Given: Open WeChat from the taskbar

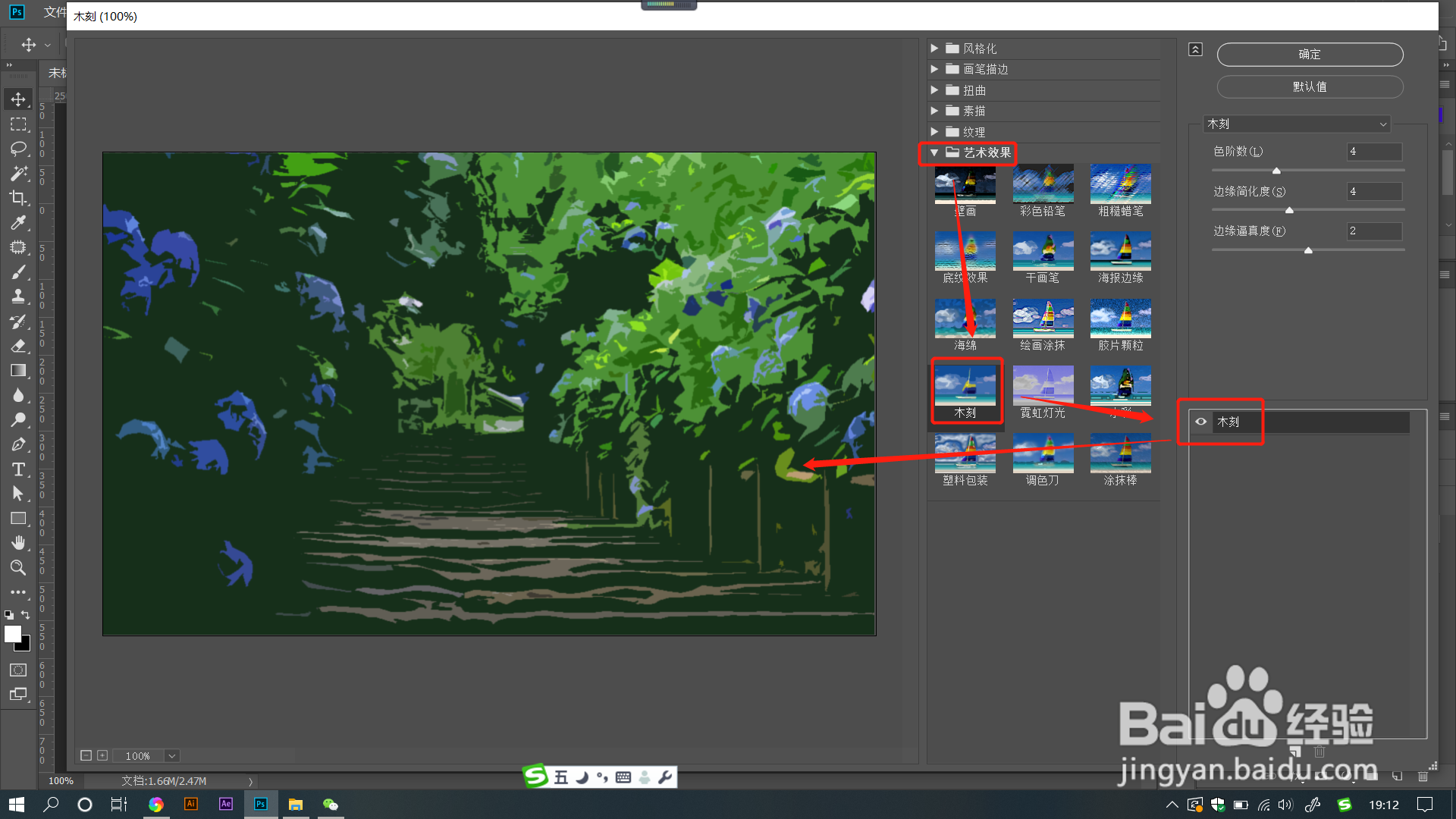Looking at the screenshot, I should tap(331, 805).
